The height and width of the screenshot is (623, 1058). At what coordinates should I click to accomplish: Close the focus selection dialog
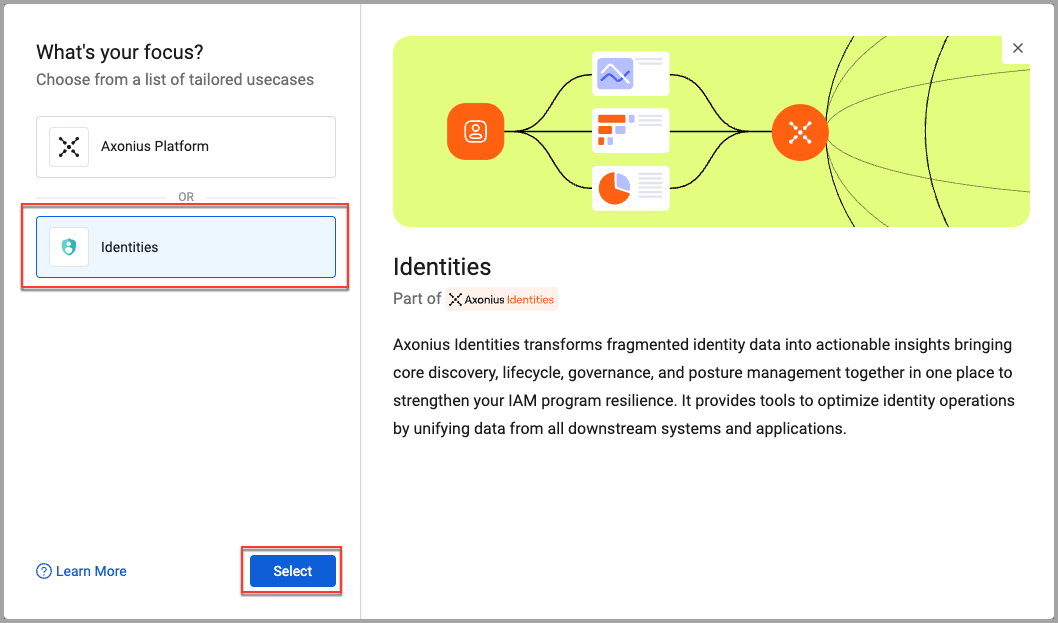pyautogui.click(x=1018, y=49)
